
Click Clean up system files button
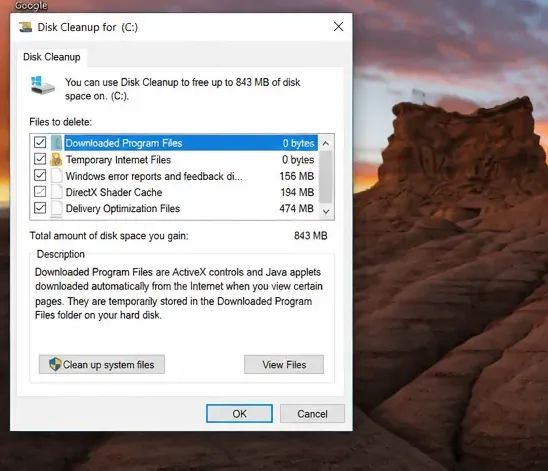point(102,365)
